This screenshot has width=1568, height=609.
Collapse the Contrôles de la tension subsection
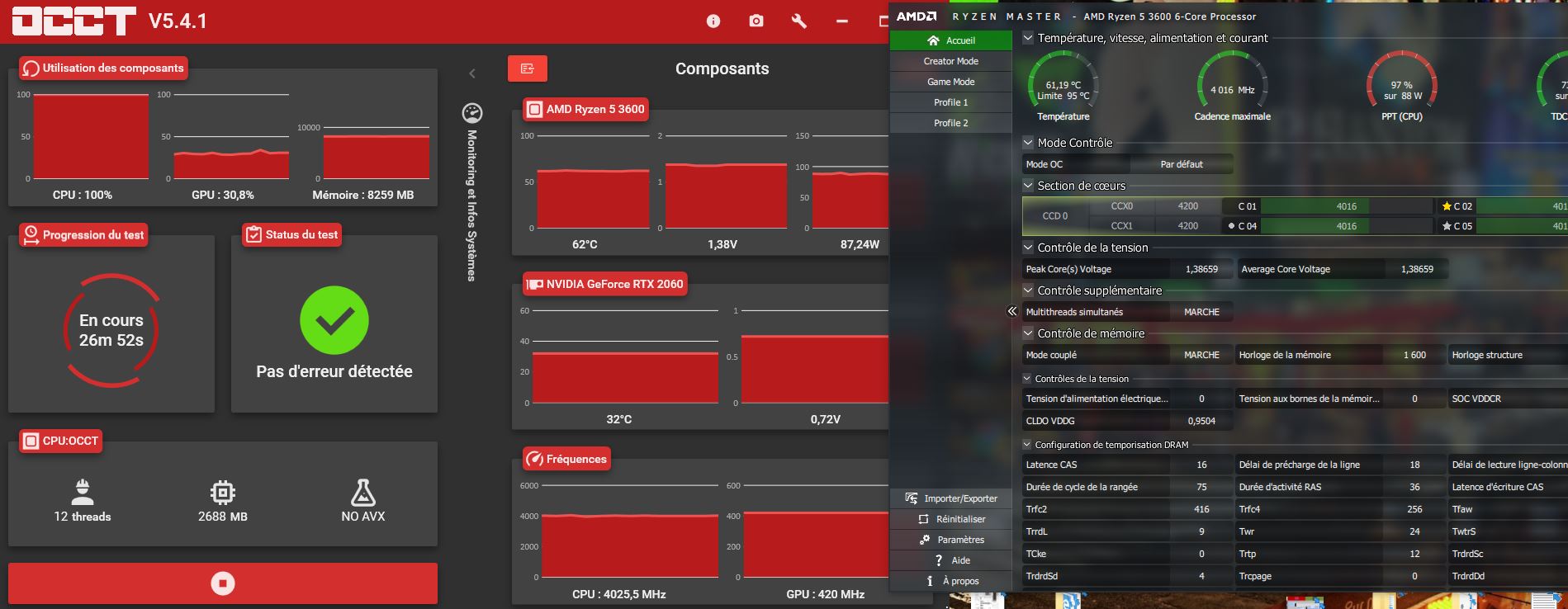click(1028, 379)
